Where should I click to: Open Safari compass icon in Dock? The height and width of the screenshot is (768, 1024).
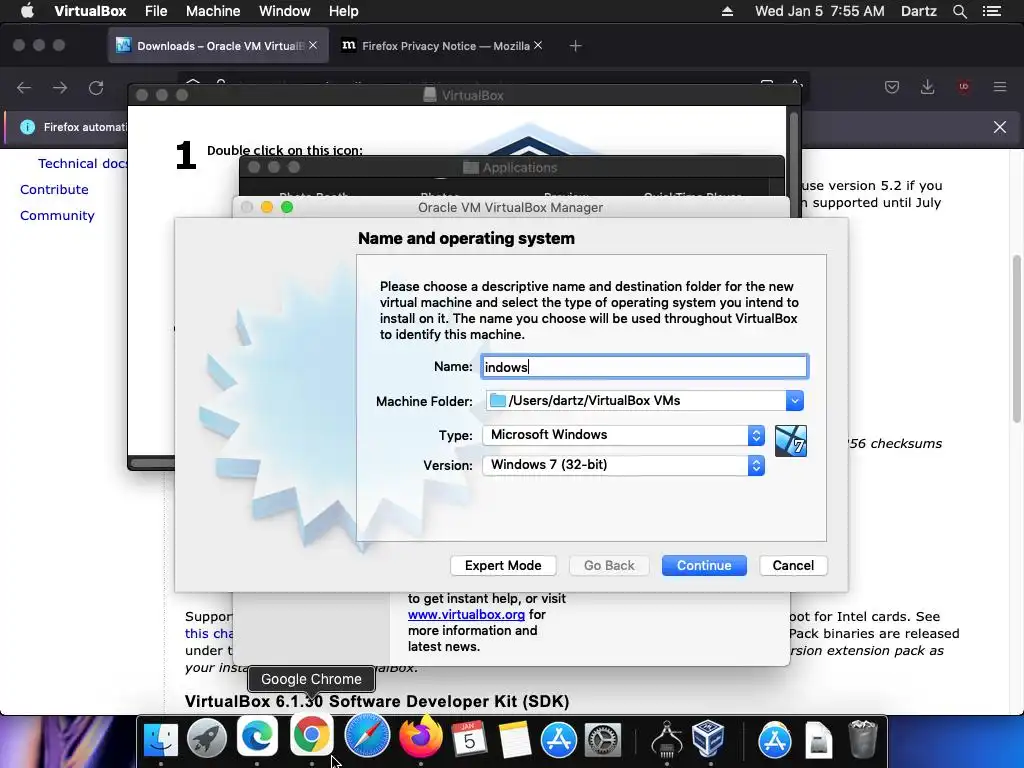pyautogui.click(x=367, y=736)
